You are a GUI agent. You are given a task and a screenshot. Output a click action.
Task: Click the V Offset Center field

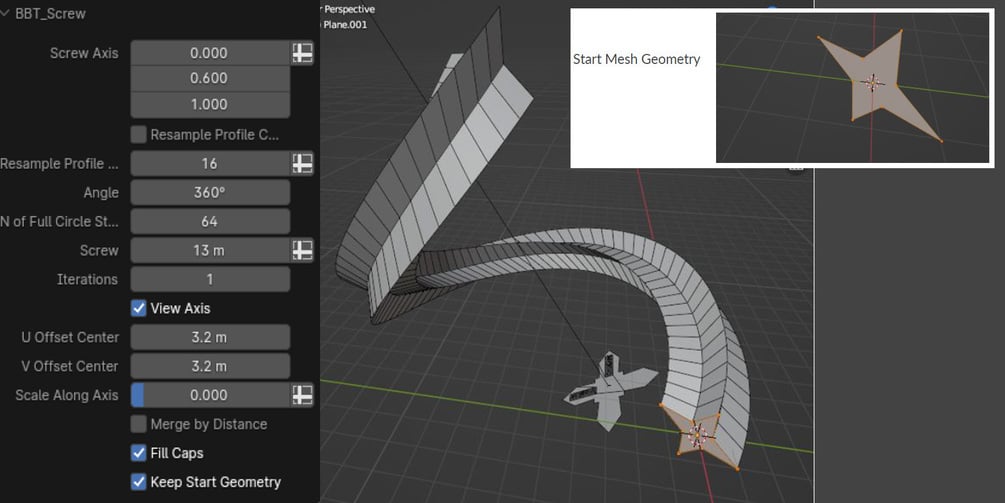(210, 366)
